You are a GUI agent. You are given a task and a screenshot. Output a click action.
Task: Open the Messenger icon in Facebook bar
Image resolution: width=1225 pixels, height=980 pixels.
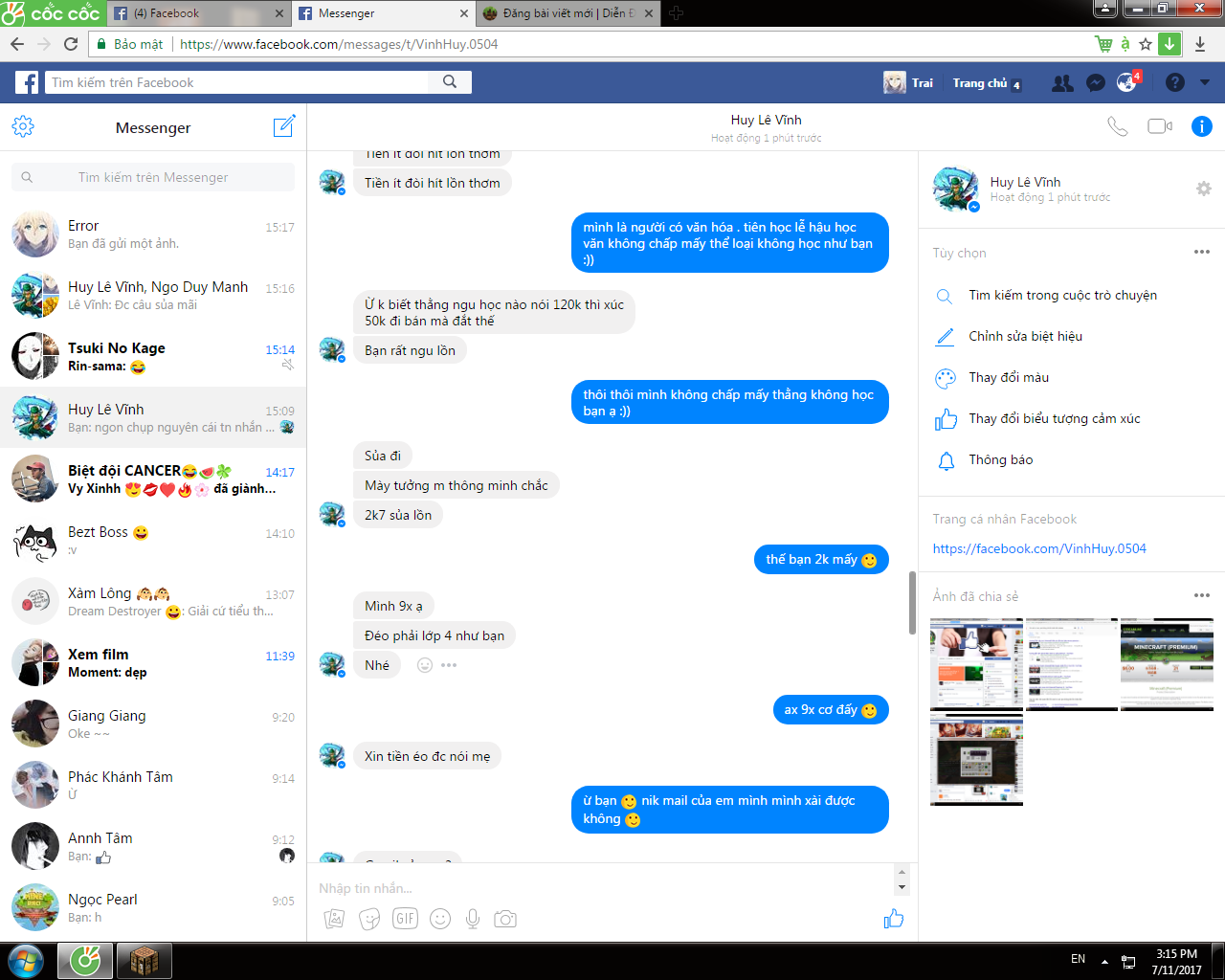pos(1096,83)
